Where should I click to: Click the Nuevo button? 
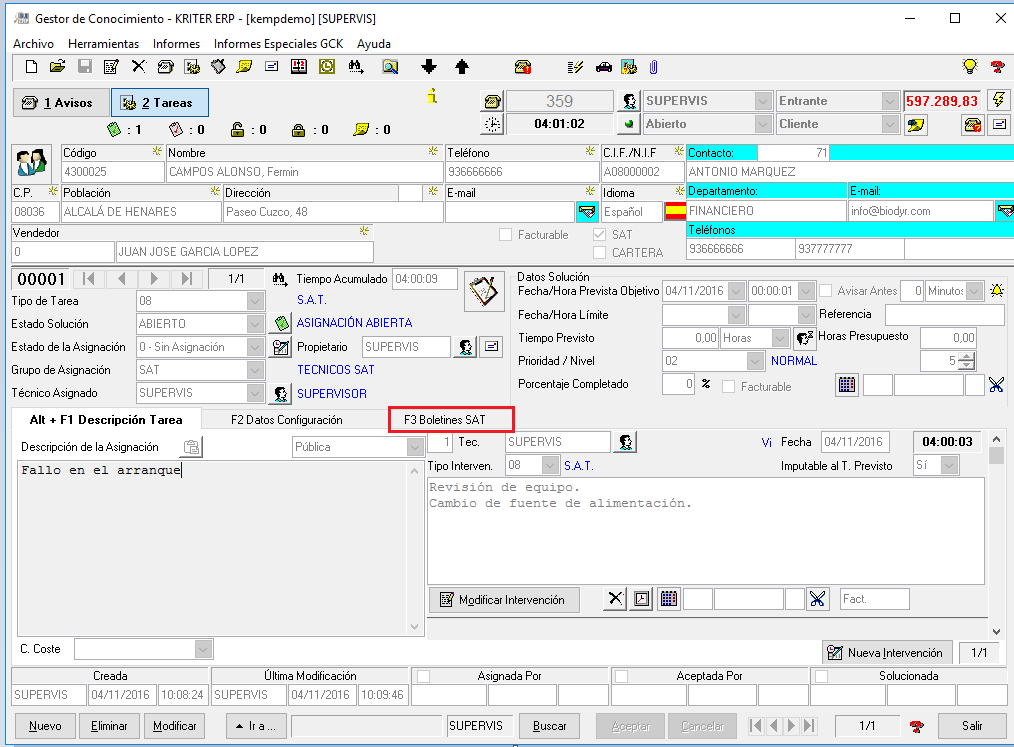pyautogui.click(x=45, y=726)
